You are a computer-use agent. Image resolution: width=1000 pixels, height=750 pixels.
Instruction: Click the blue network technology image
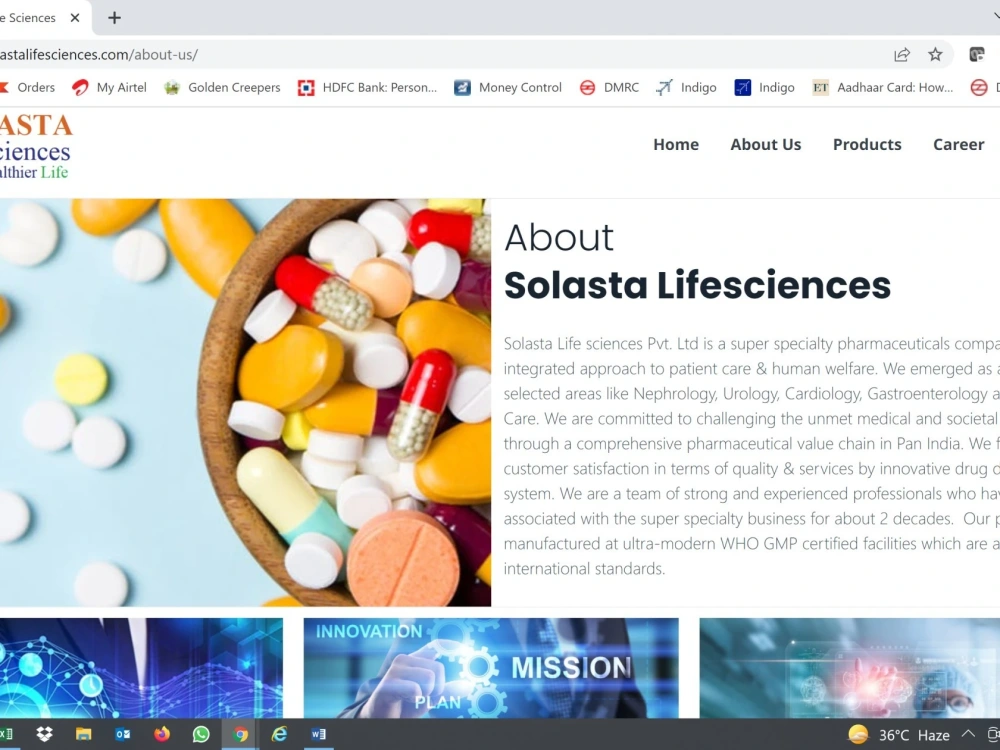(141, 668)
